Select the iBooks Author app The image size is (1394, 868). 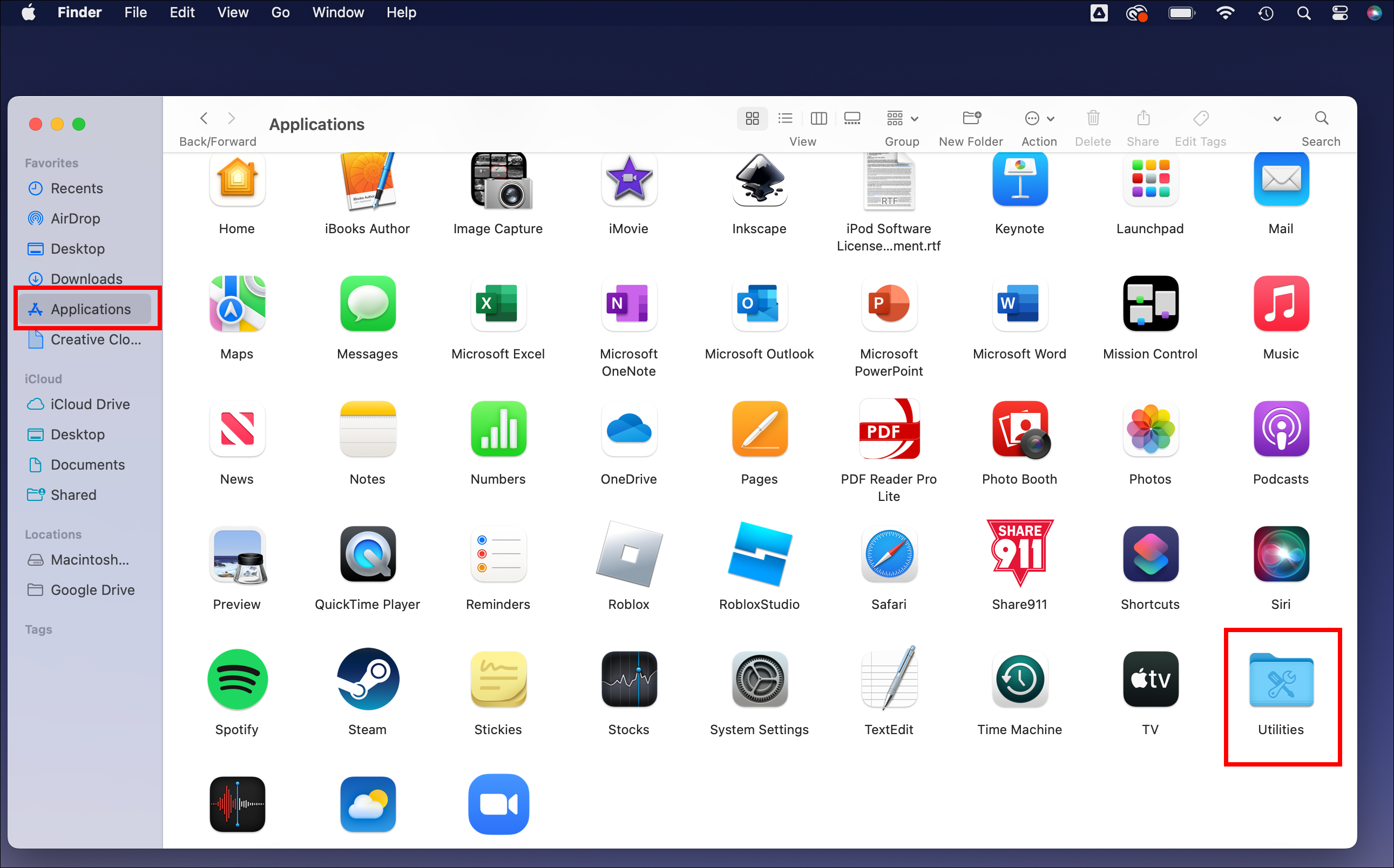[x=368, y=181]
